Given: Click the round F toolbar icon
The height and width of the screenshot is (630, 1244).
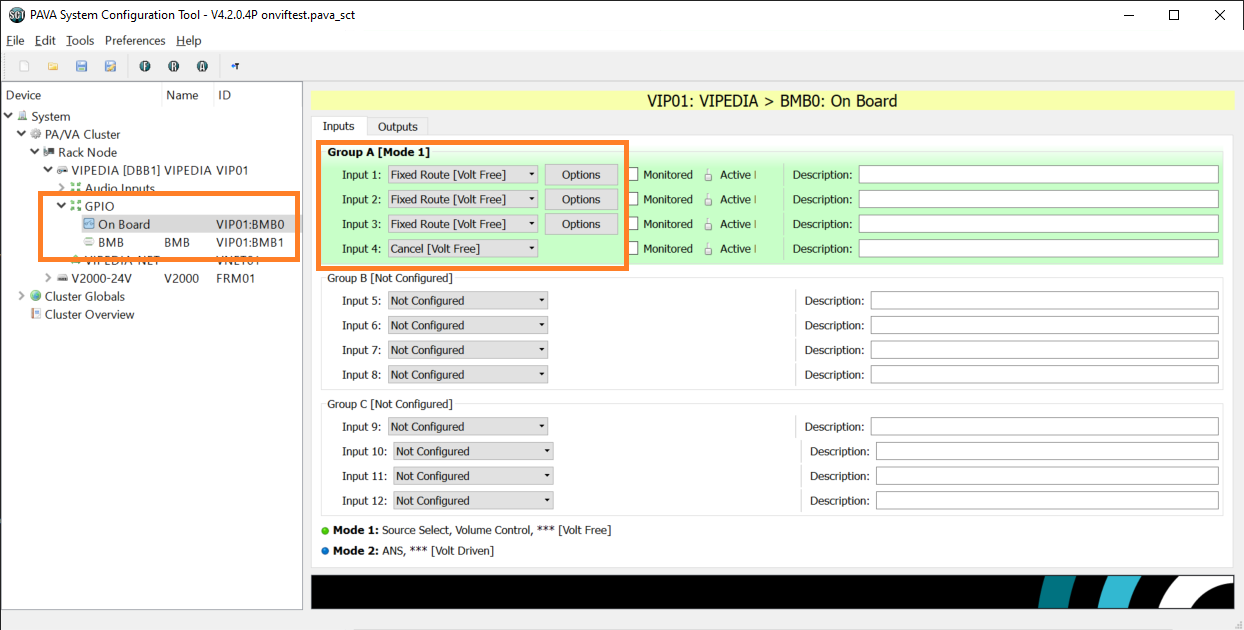Looking at the screenshot, I should (x=145, y=66).
